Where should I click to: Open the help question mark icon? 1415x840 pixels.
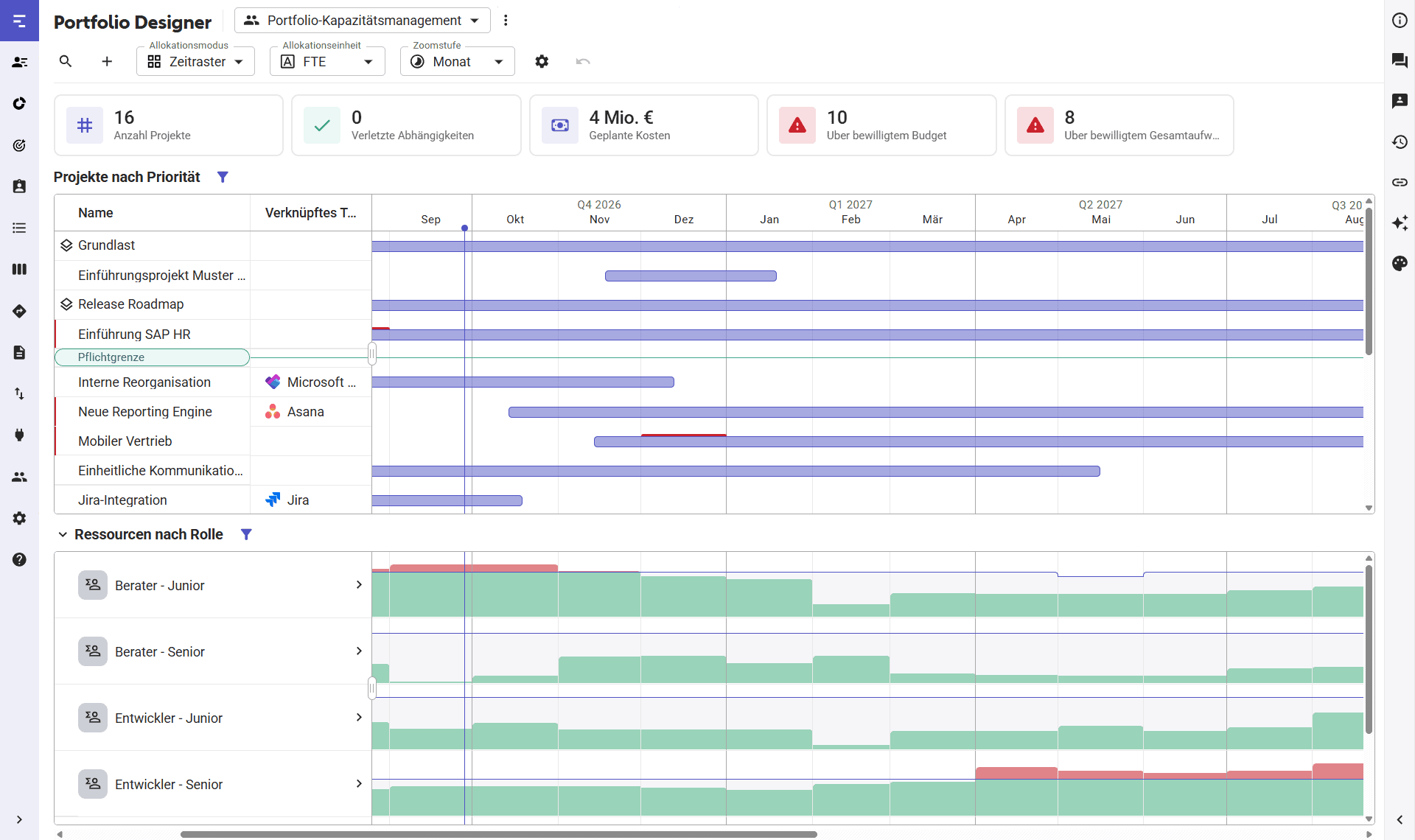(x=20, y=559)
